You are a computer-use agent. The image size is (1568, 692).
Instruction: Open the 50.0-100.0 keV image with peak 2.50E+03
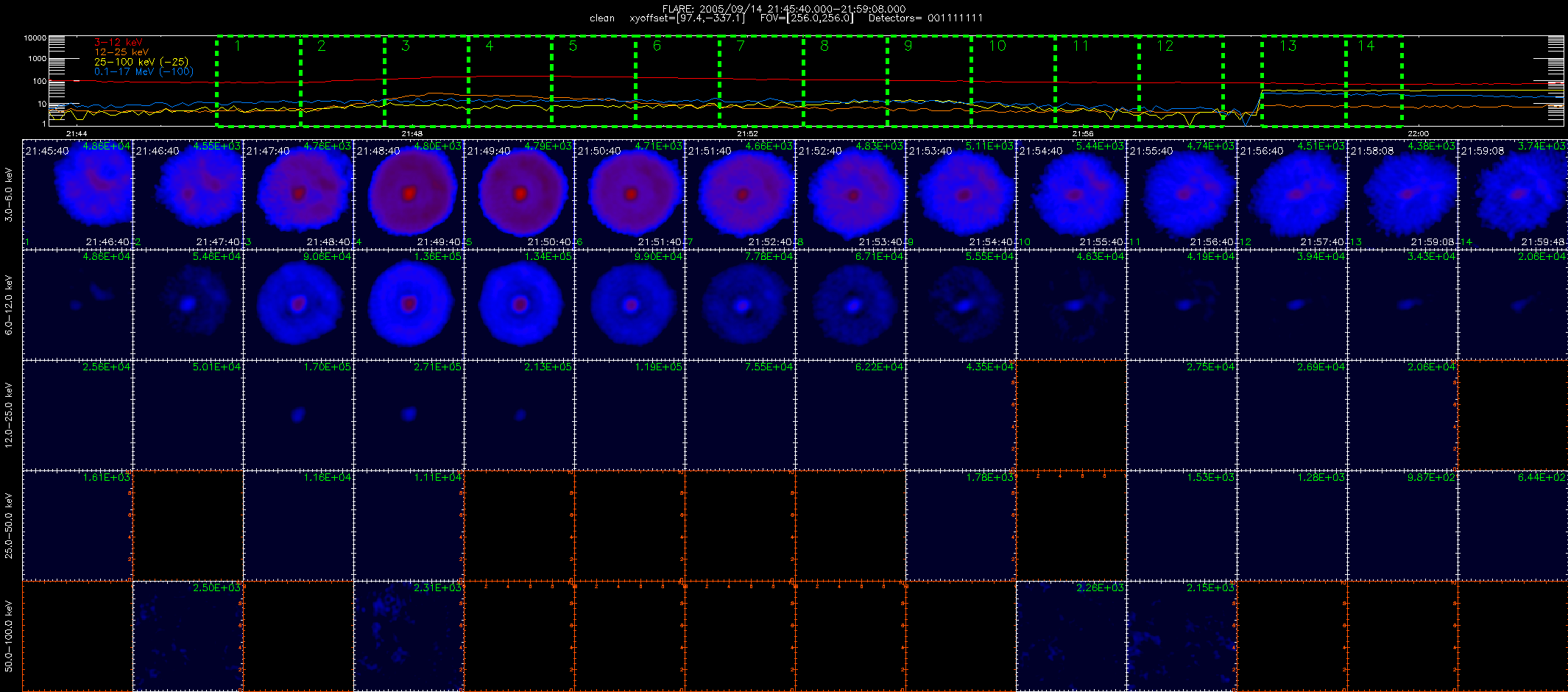(188, 636)
